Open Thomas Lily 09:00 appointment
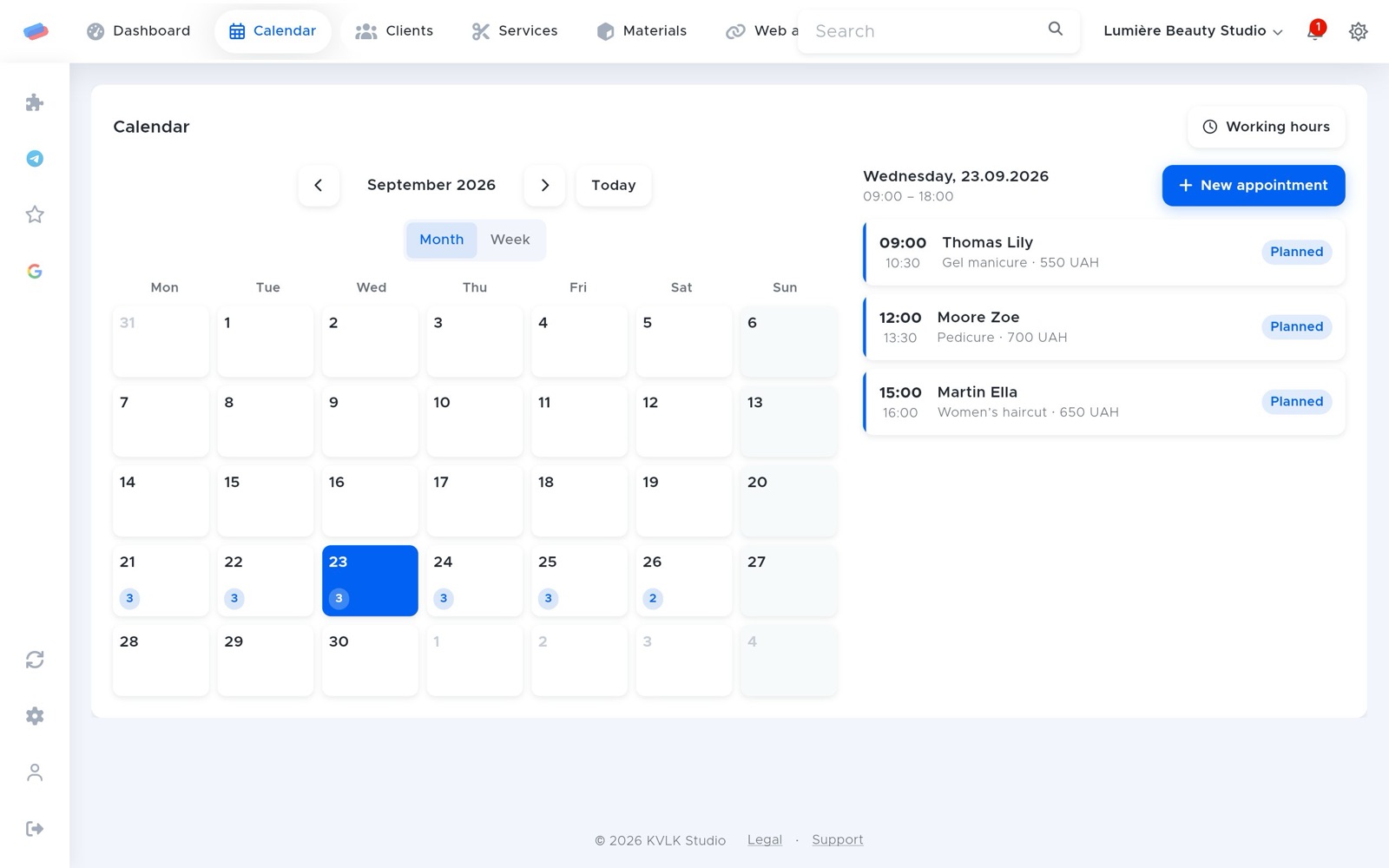This screenshot has width=1389, height=868. click(x=1104, y=252)
